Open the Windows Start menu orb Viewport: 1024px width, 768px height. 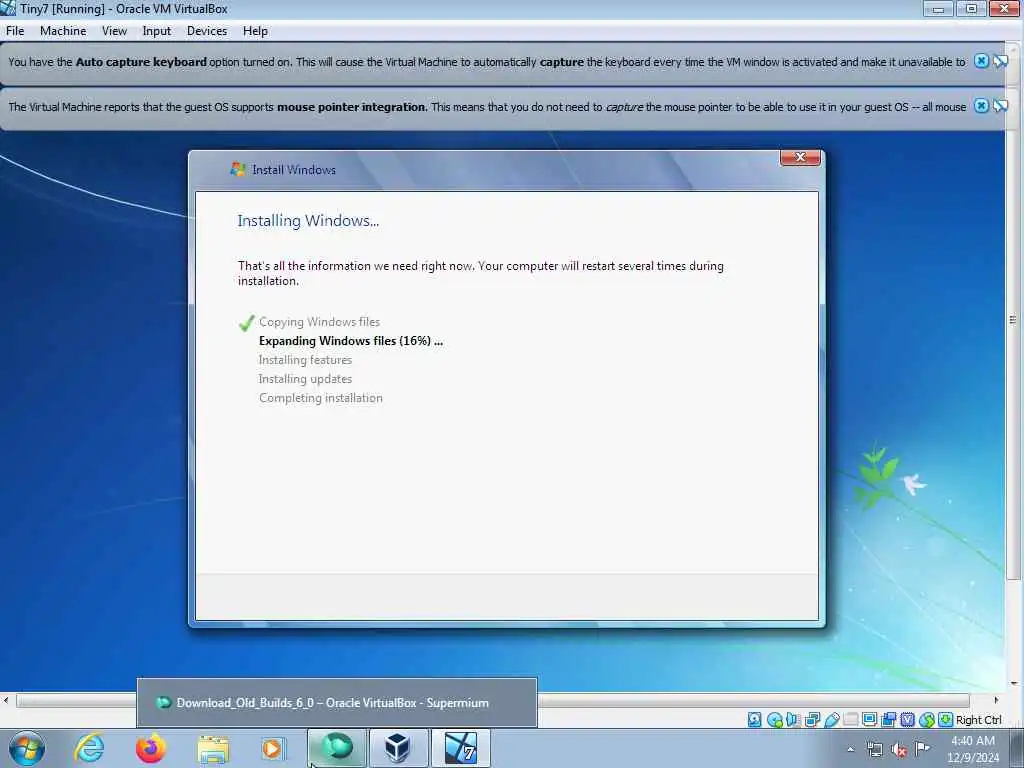click(x=27, y=748)
